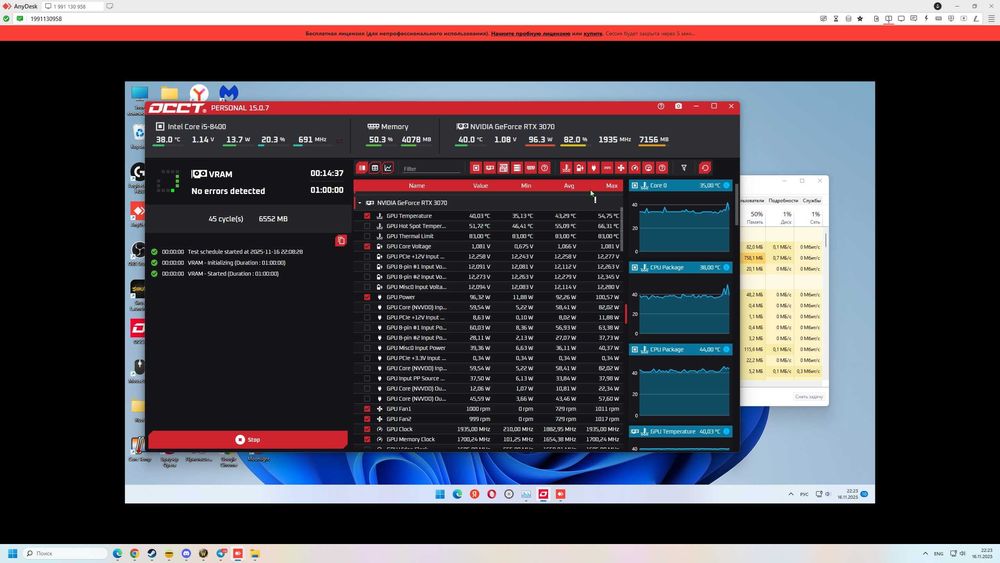Image resolution: width=1000 pixels, height=563 pixels.
Task: Filter sensors by temperature type icon
Action: click(x=566, y=168)
